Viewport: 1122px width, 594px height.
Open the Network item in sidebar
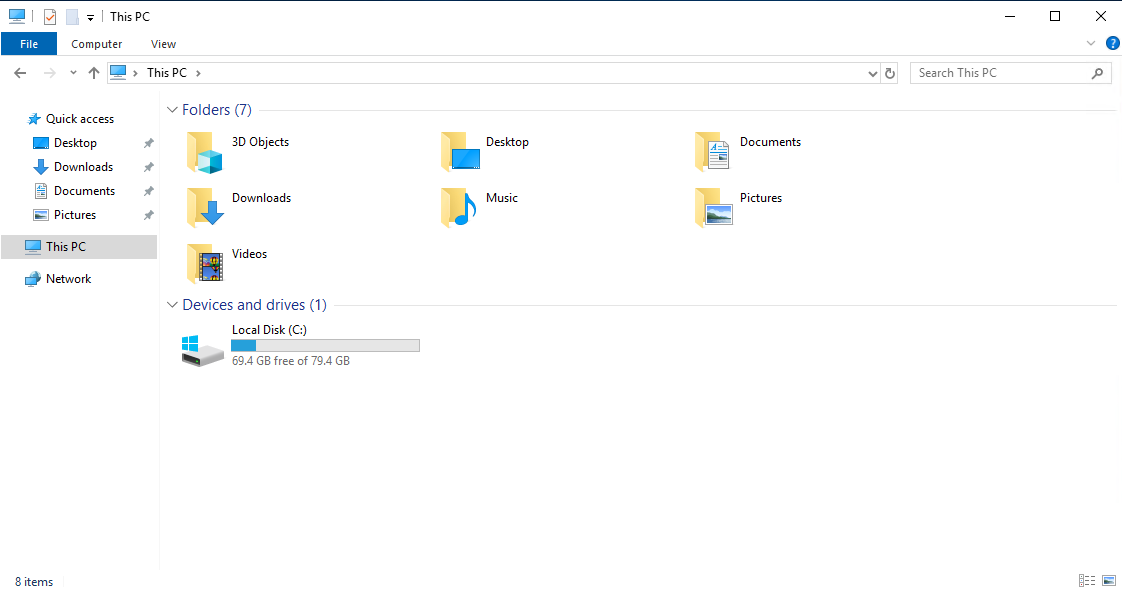coord(66,278)
